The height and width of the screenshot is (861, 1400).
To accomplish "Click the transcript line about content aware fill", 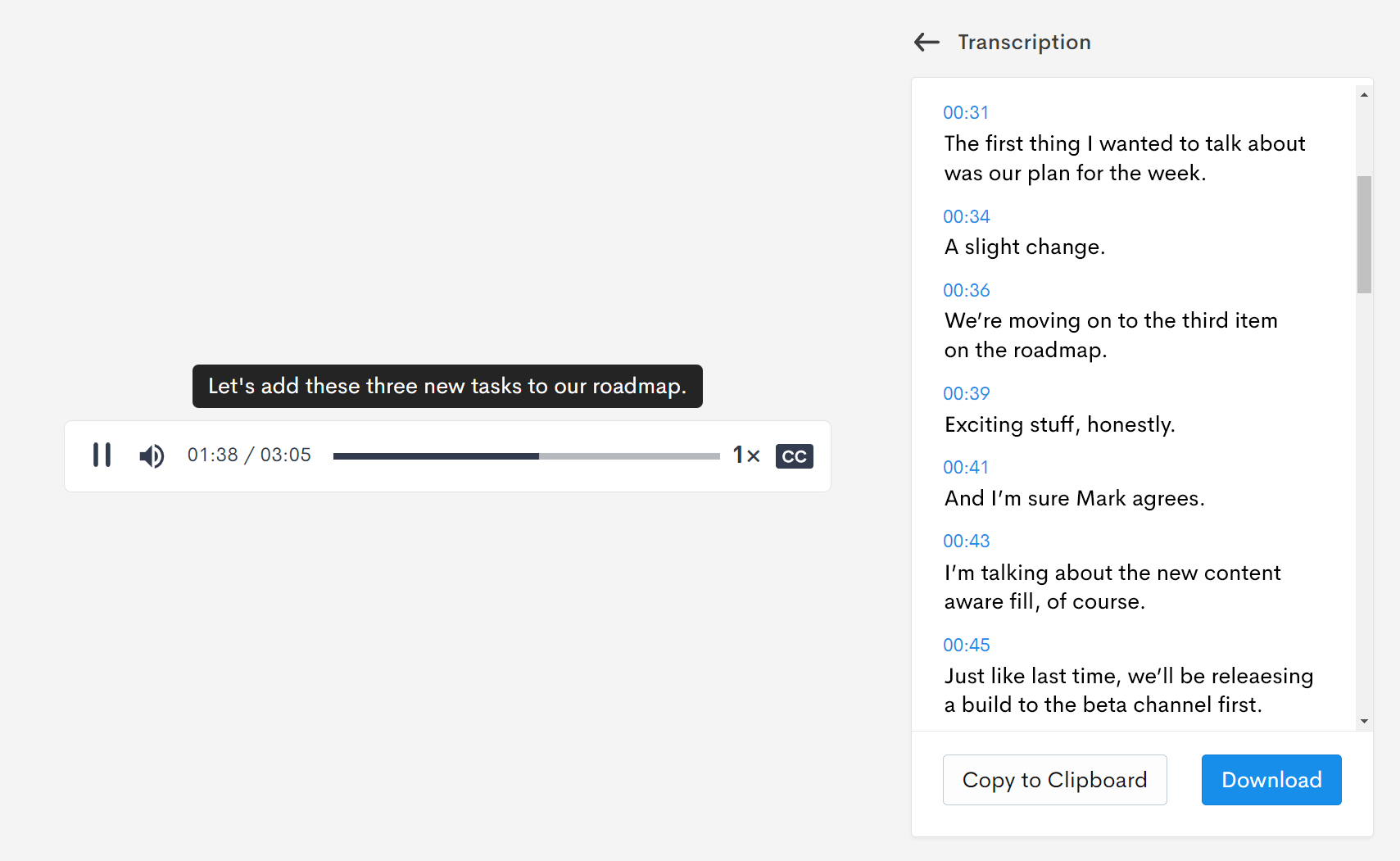I will pyautogui.click(x=1112, y=587).
